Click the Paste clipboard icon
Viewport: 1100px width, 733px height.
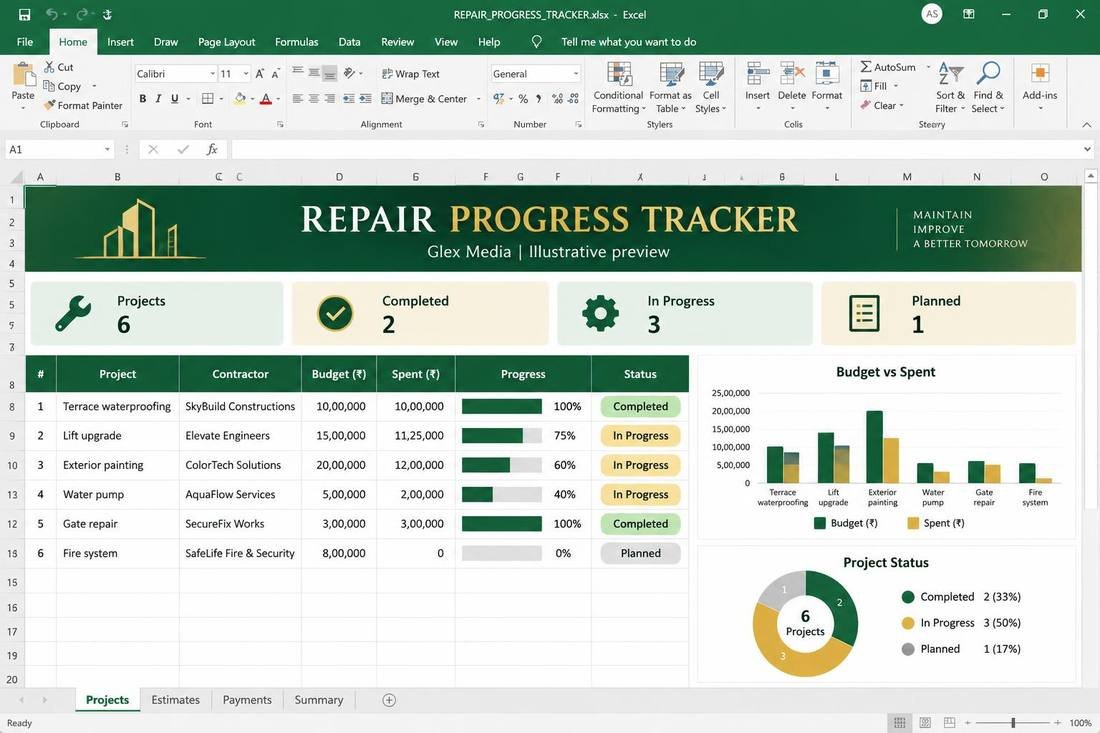[x=23, y=74]
